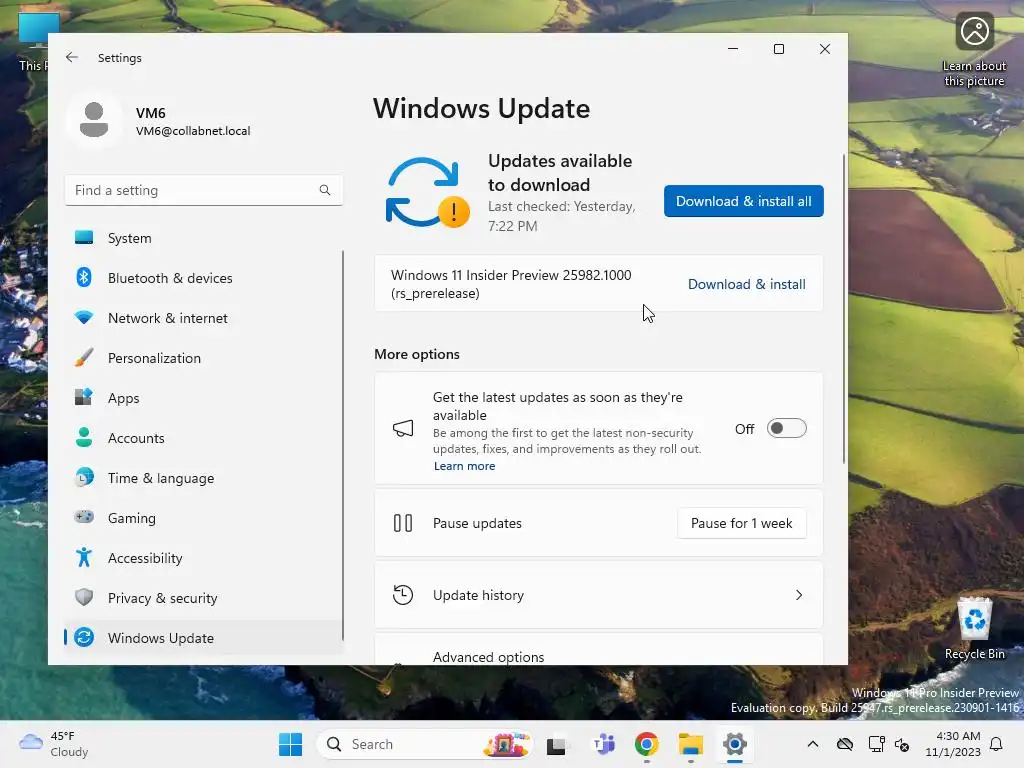Image resolution: width=1024 pixels, height=768 pixels.
Task: Click the cloud sync tray icon
Action: click(x=845, y=744)
